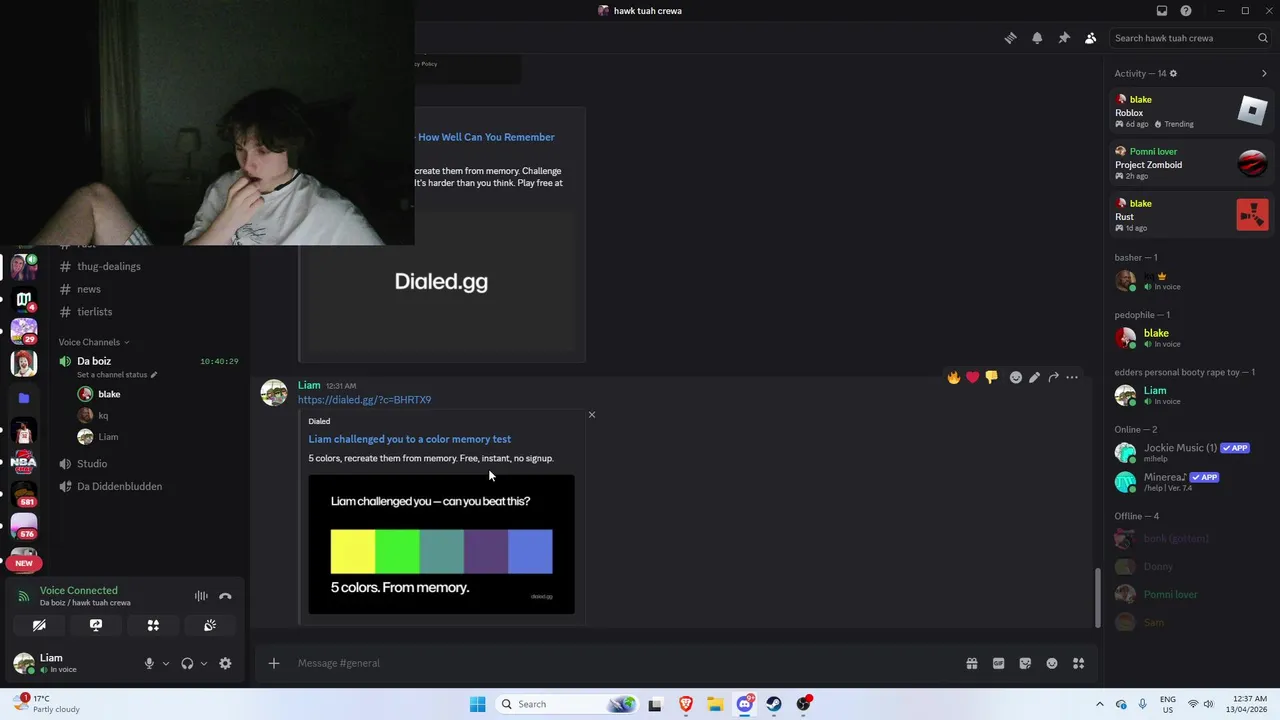This screenshot has height=720, width=1280.
Task: Click the search magnifier icon
Action: (x=1263, y=38)
